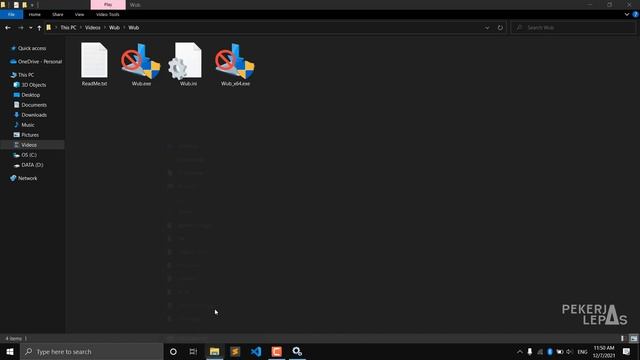640x360 pixels.
Task: Click new folder icon in title bar
Action: click(x=24, y=5)
